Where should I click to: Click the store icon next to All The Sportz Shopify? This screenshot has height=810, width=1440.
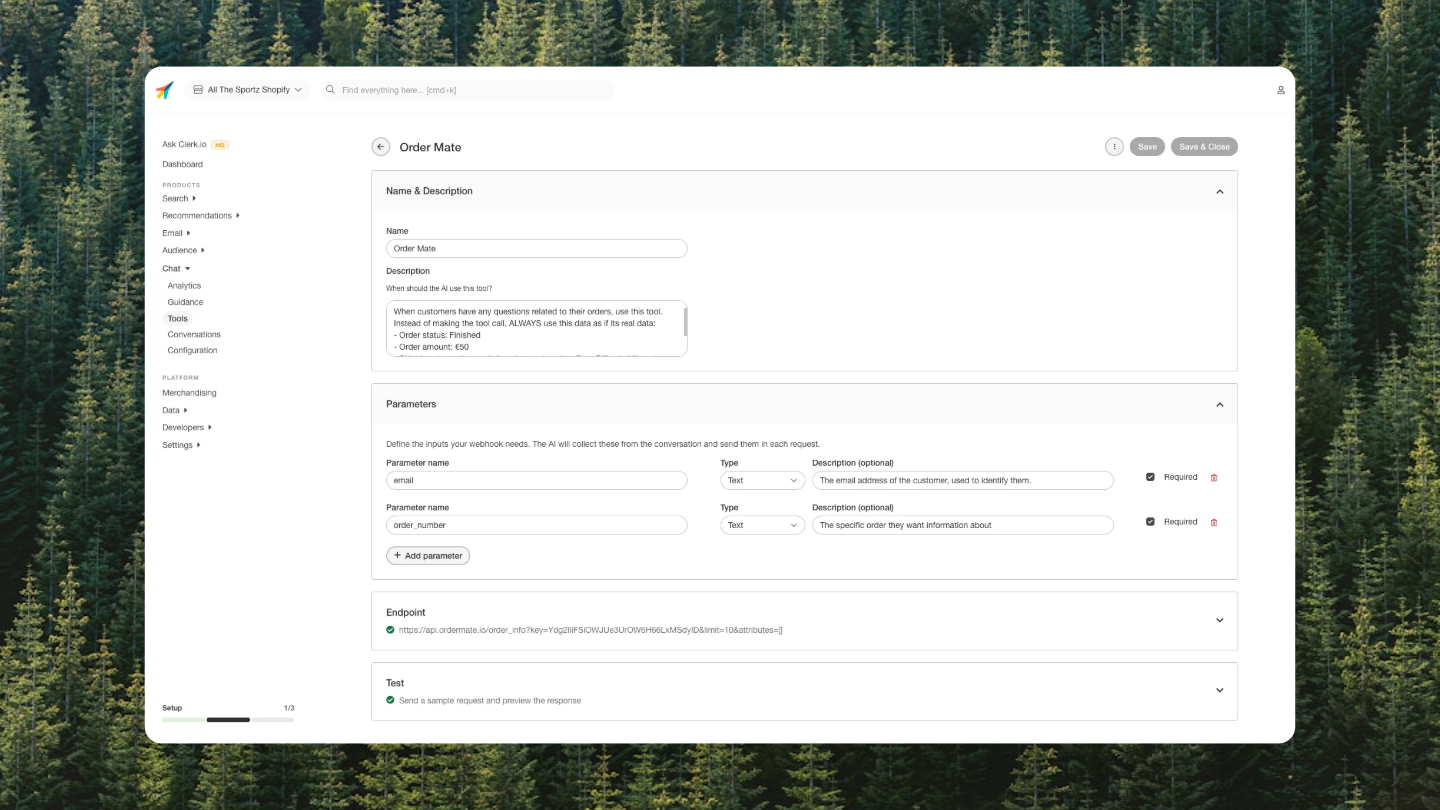pyautogui.click(x=198, y=89)
